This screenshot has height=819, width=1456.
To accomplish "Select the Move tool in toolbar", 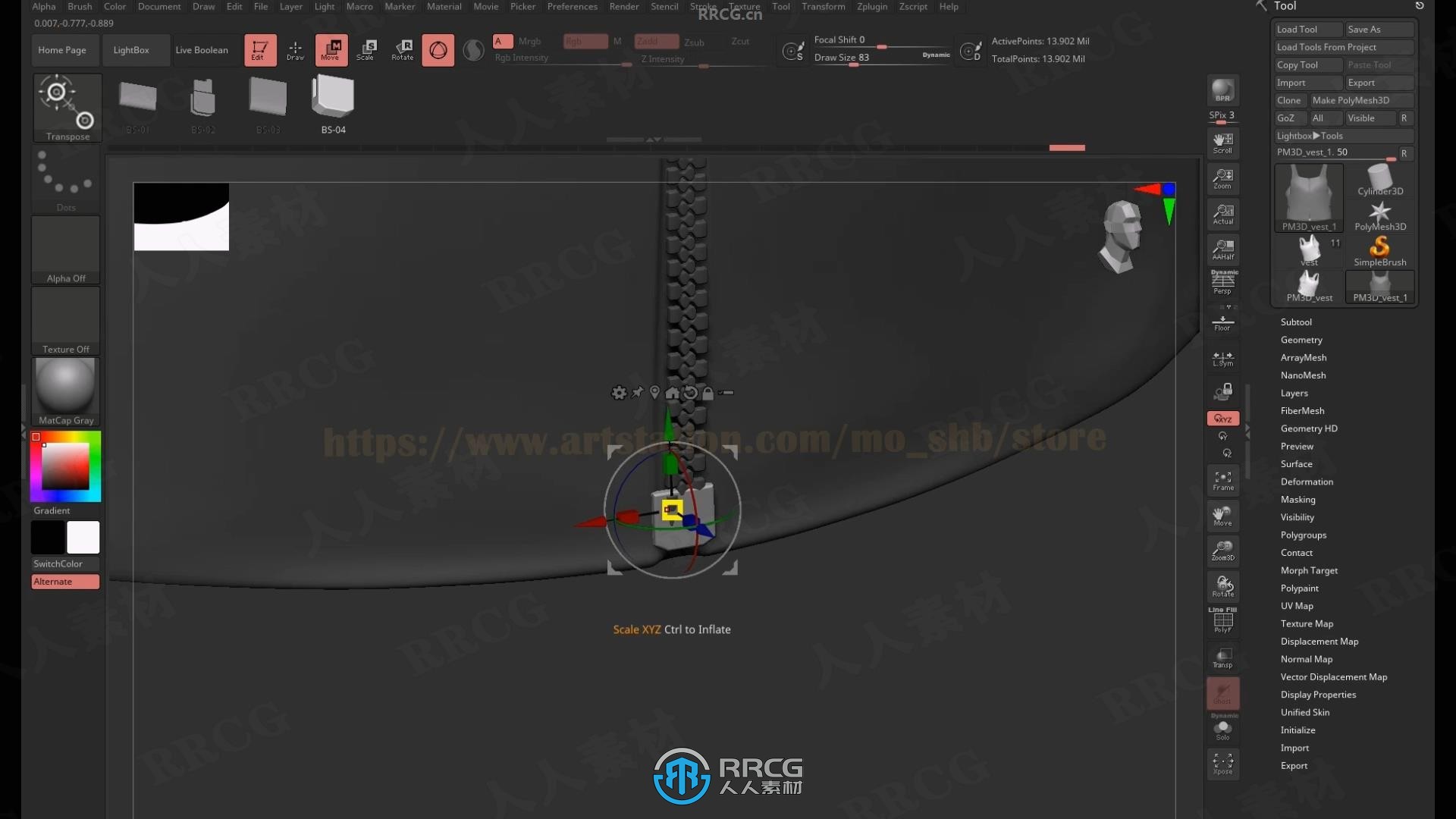I will click(x=331, y=49).
